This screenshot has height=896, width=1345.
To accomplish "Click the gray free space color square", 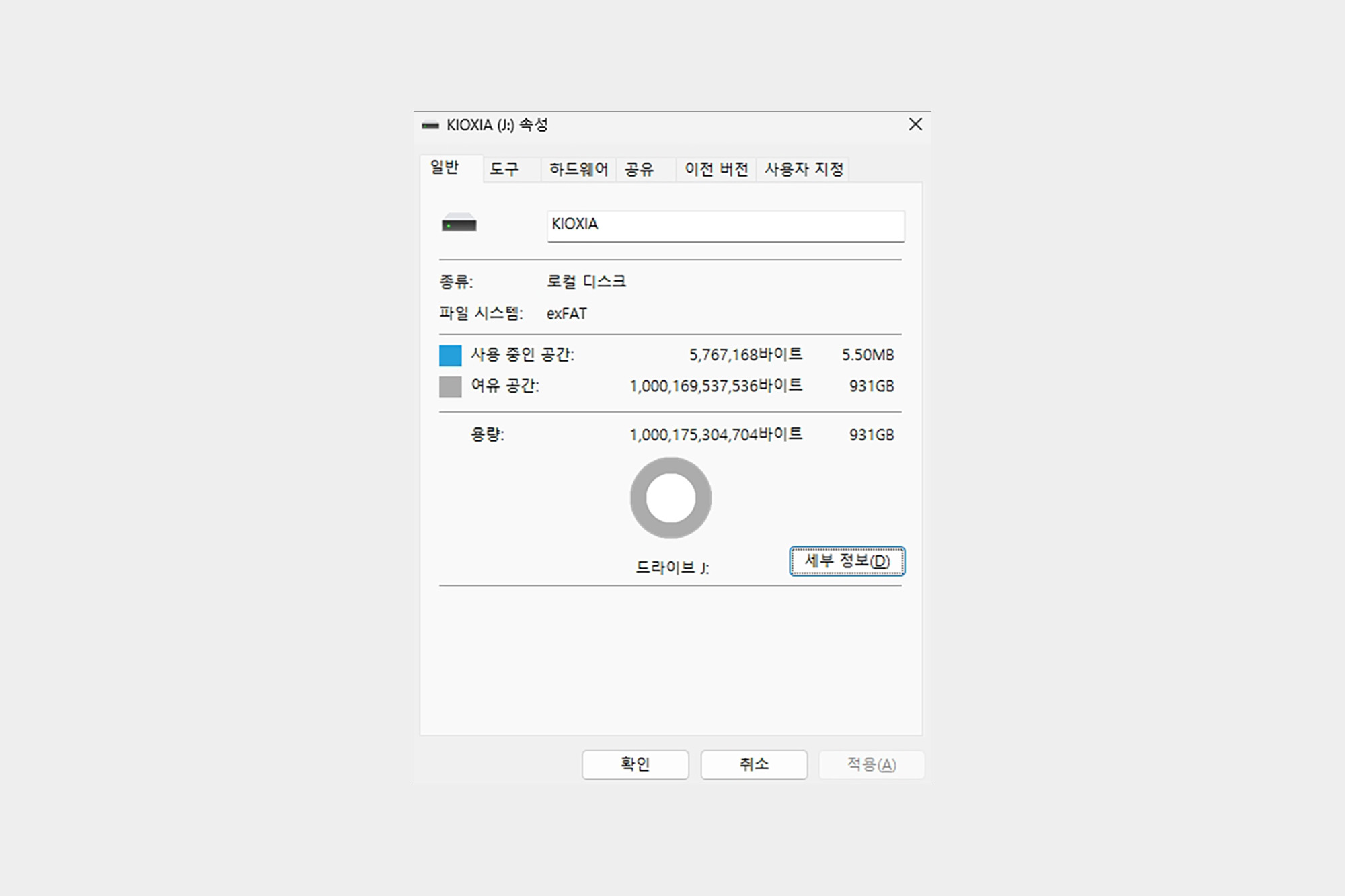I will tap(450, 386).
